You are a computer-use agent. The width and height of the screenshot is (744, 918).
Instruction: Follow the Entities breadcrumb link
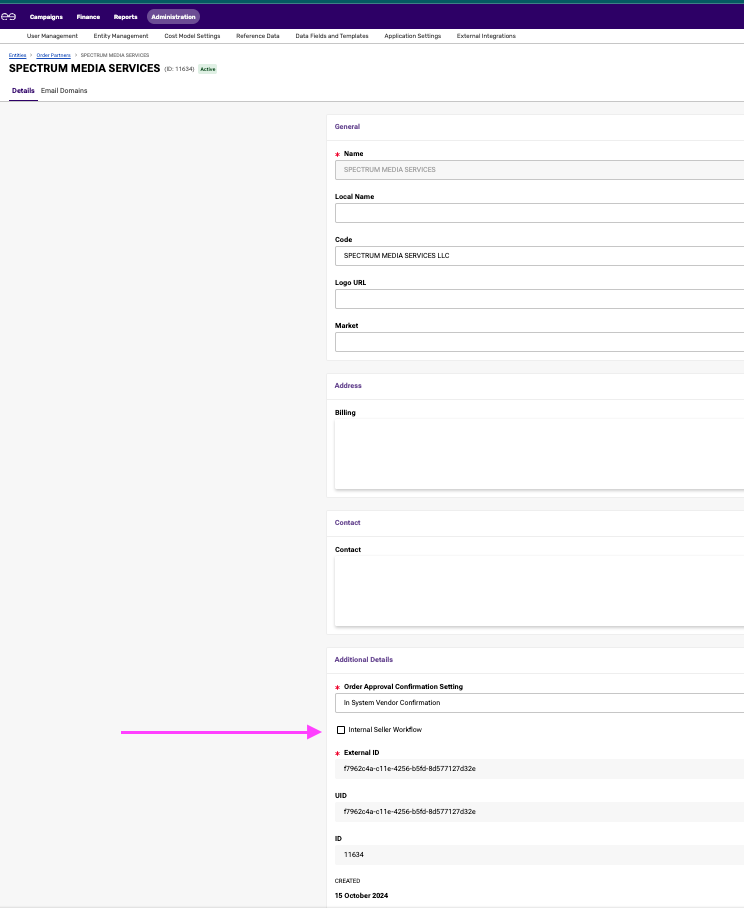tap(18, 55)
